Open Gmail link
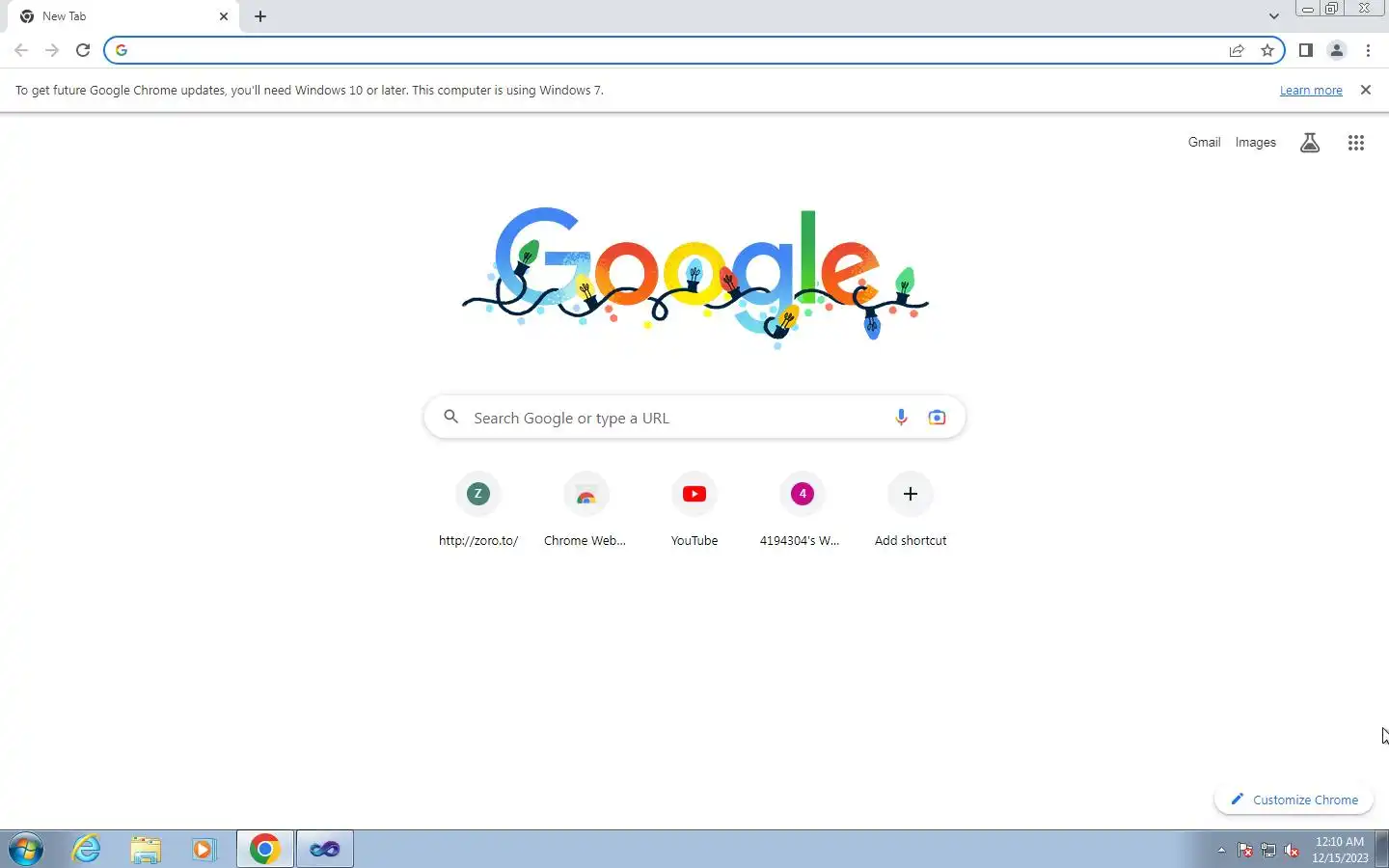Image resolution: width=1389 pixels, height=868 pixels. [1204, 142]
